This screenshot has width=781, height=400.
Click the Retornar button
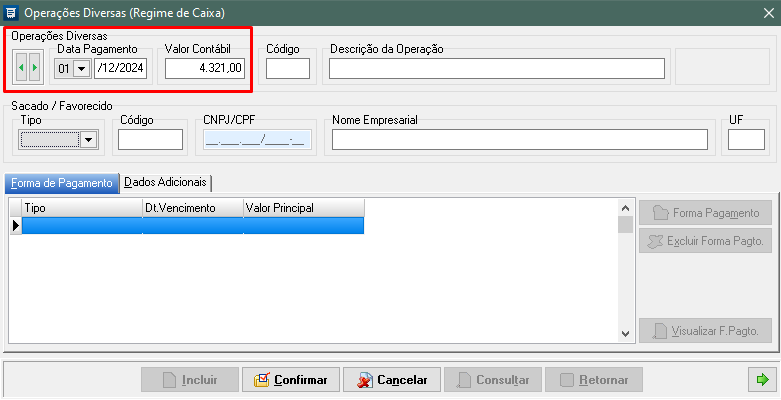pos(594,380)
